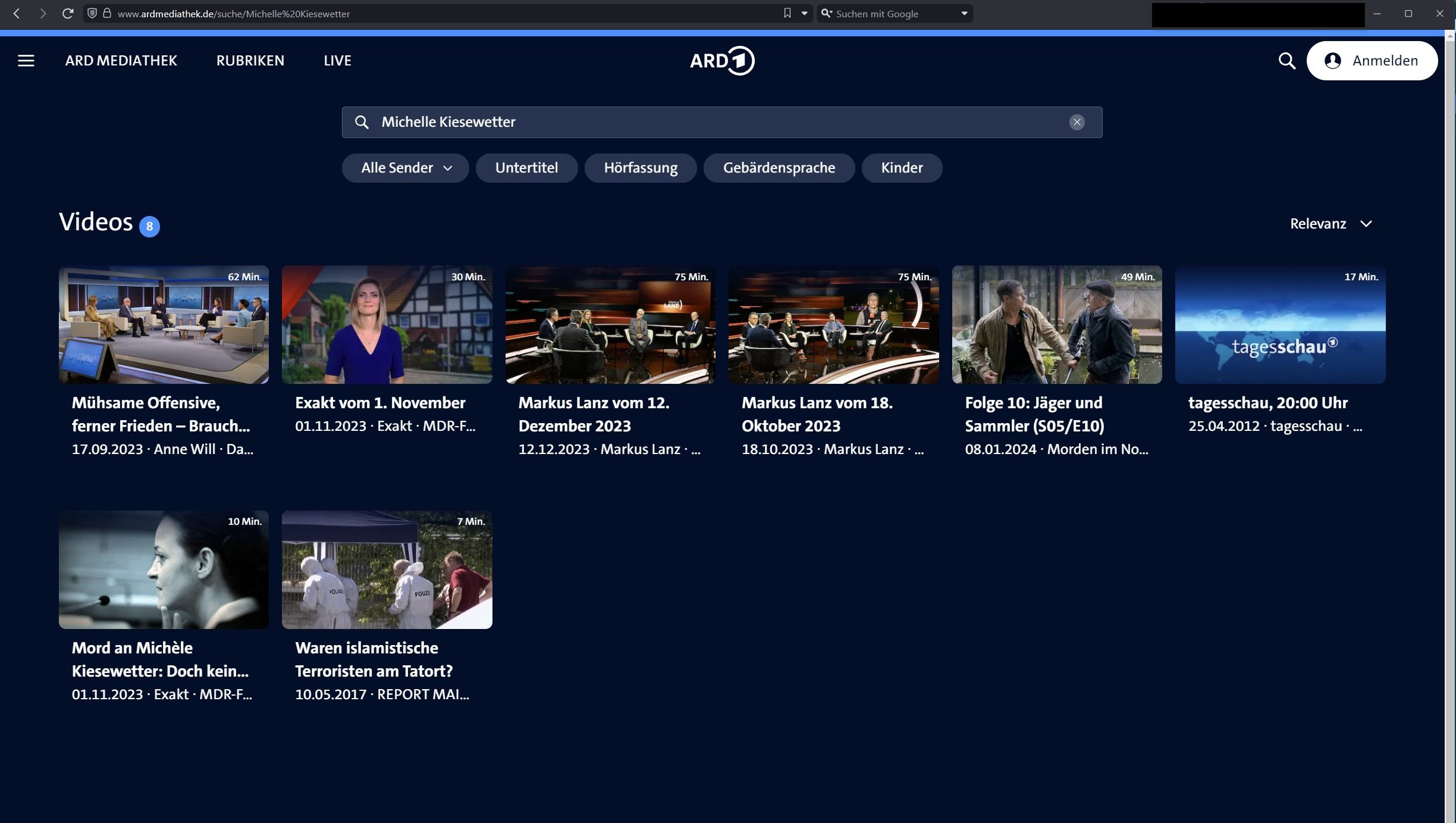Open Jäger und Sammler episode thumbnail

1057,324
